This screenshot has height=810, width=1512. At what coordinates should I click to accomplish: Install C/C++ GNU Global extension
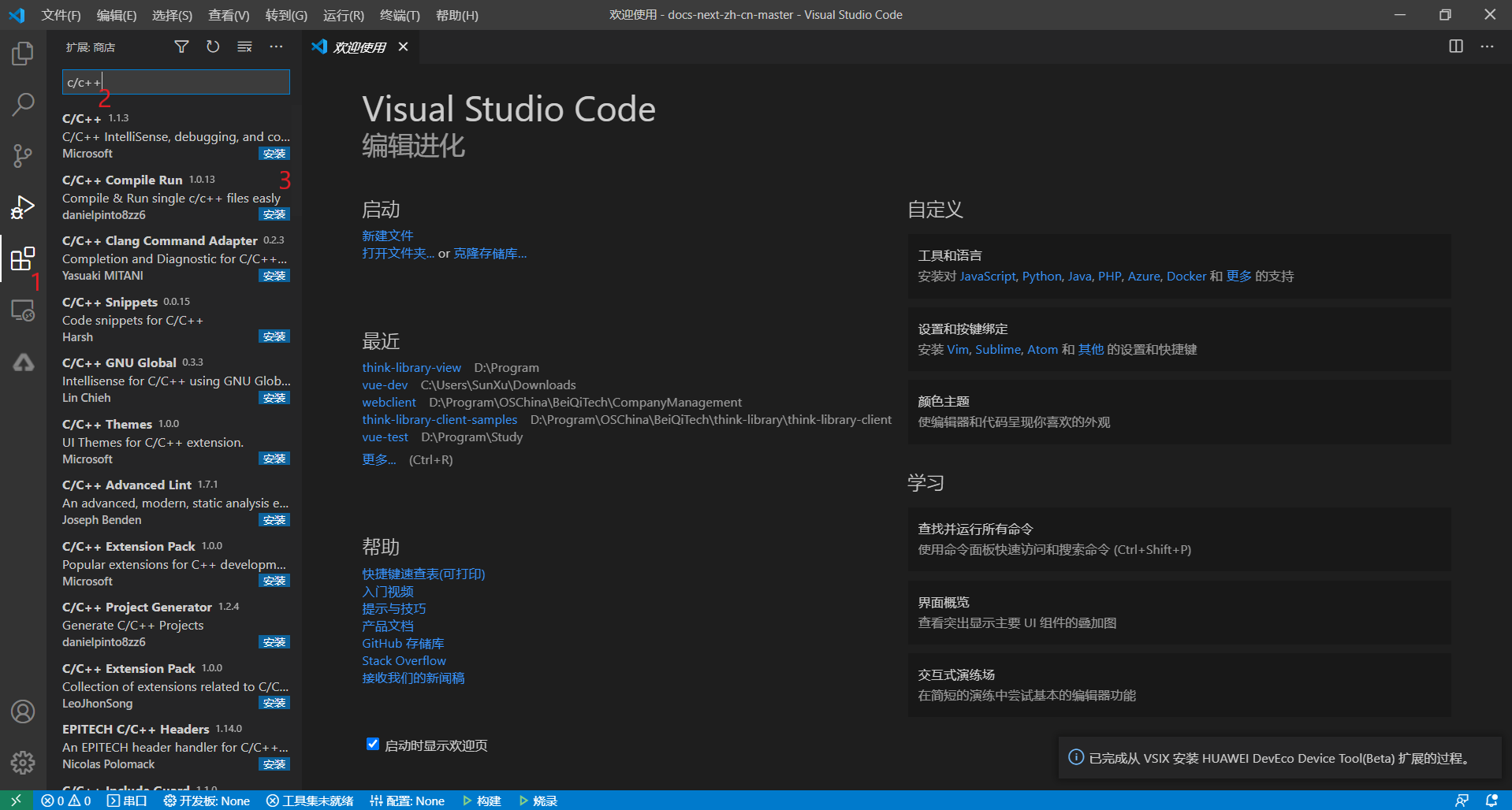pos(274,398)
